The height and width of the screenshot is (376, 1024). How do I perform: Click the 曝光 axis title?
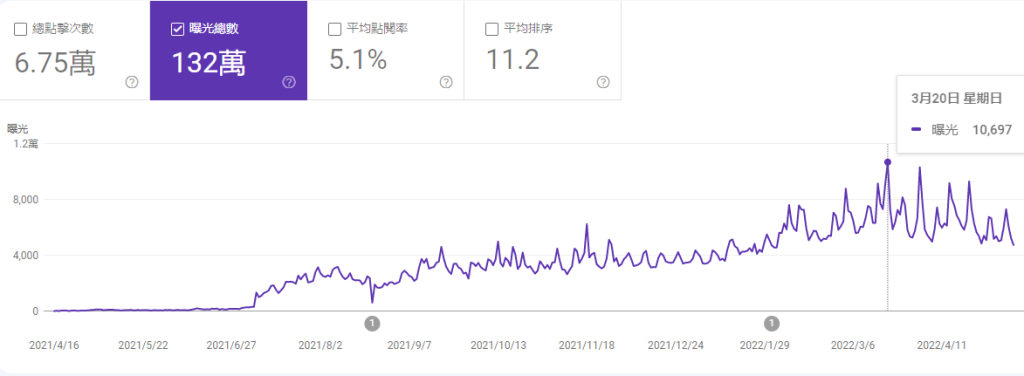tap(18, 129)
